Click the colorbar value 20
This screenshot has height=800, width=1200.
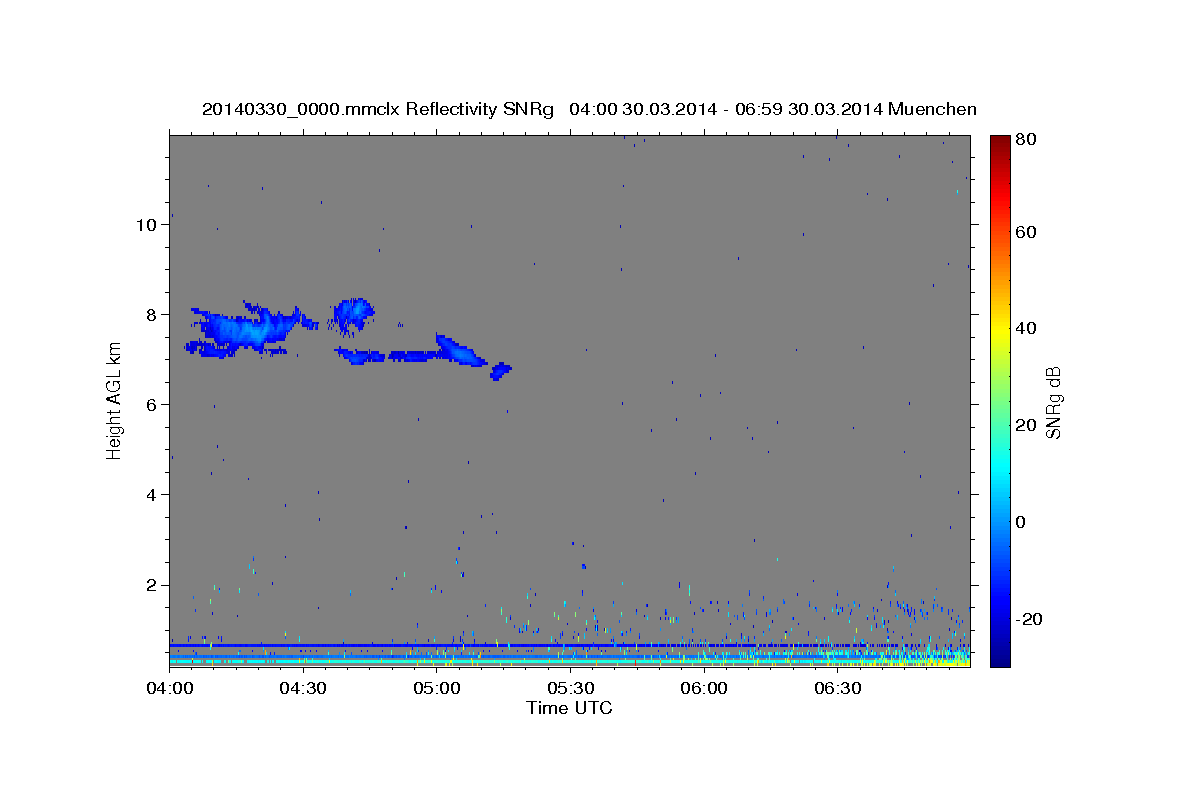[x=1028, y=425]
